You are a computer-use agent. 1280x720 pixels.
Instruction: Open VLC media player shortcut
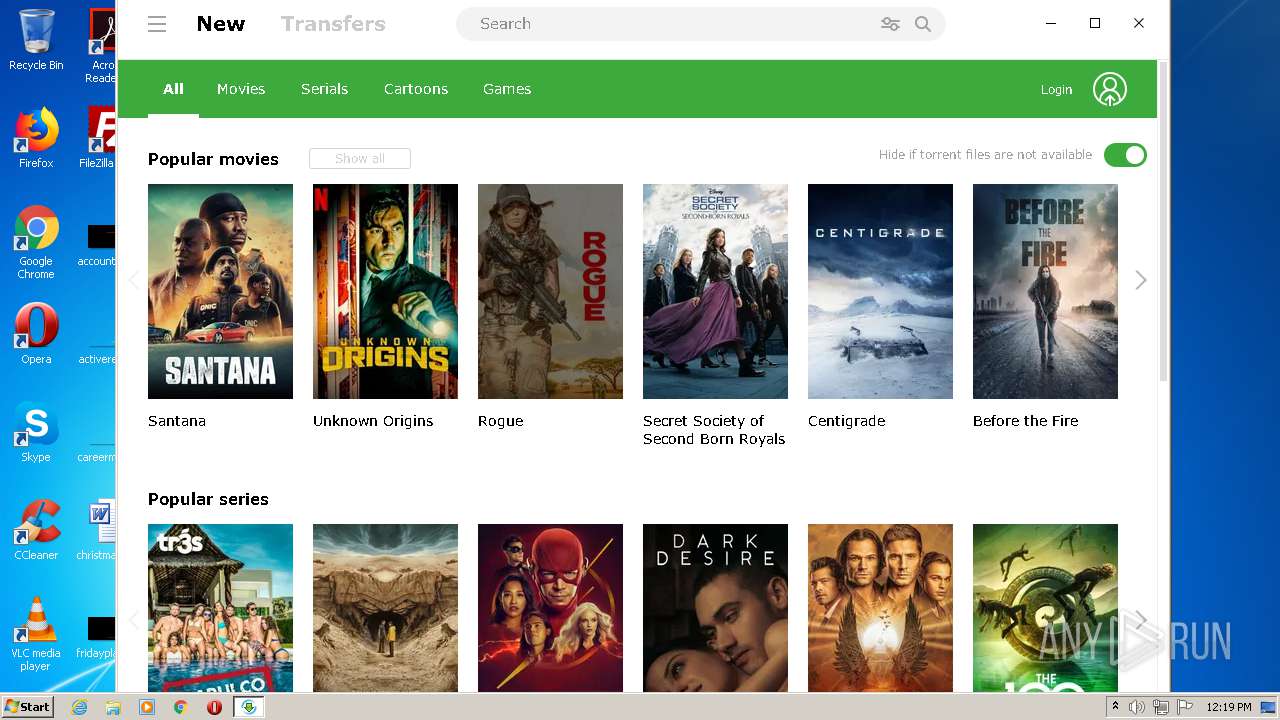tap(36, 634)
